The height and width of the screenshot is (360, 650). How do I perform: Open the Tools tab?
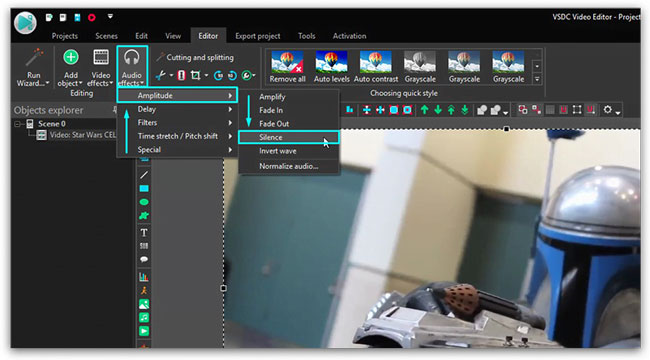tap(307, 36)
